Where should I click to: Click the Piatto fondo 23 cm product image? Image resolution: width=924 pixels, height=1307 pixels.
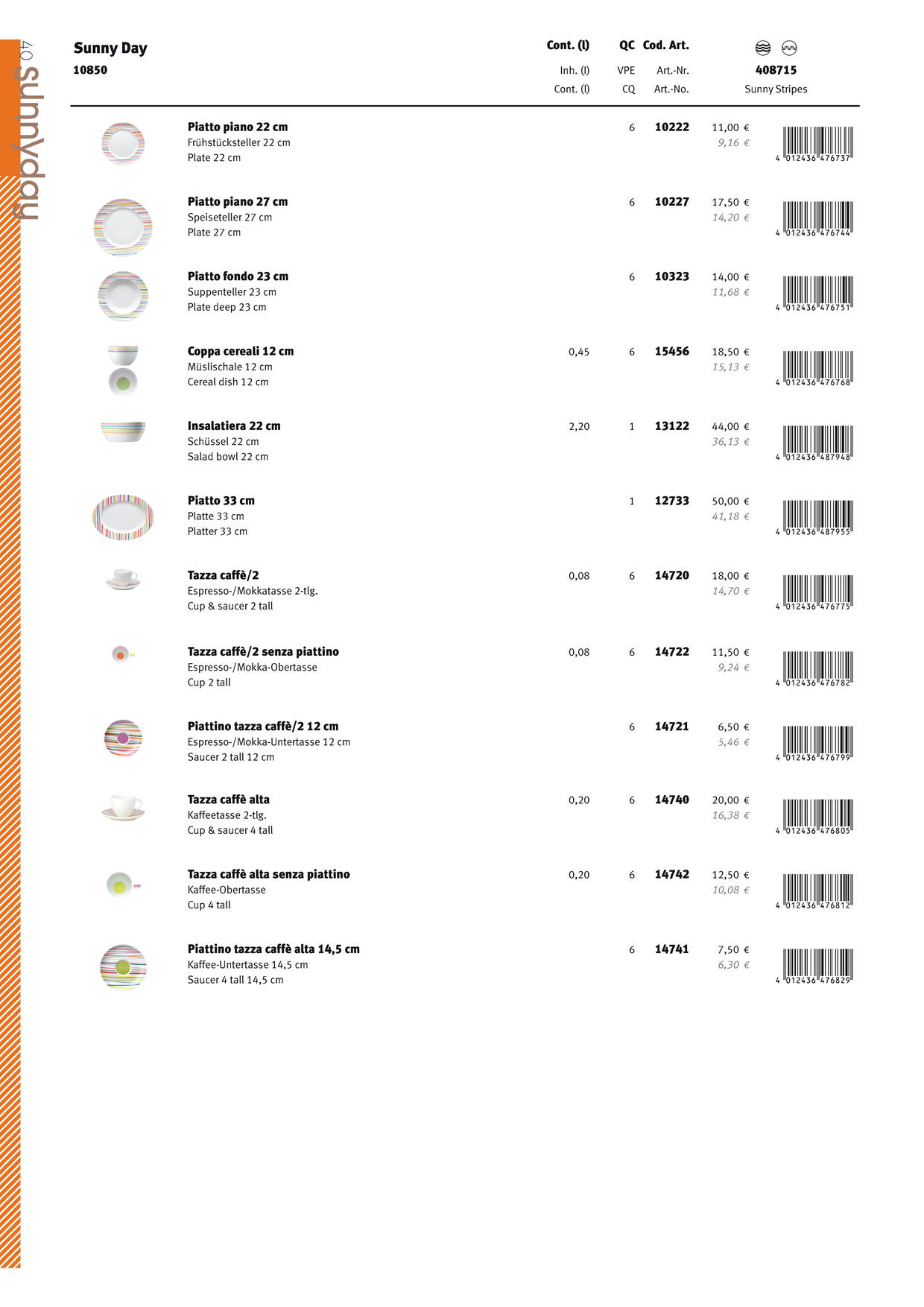123,297
